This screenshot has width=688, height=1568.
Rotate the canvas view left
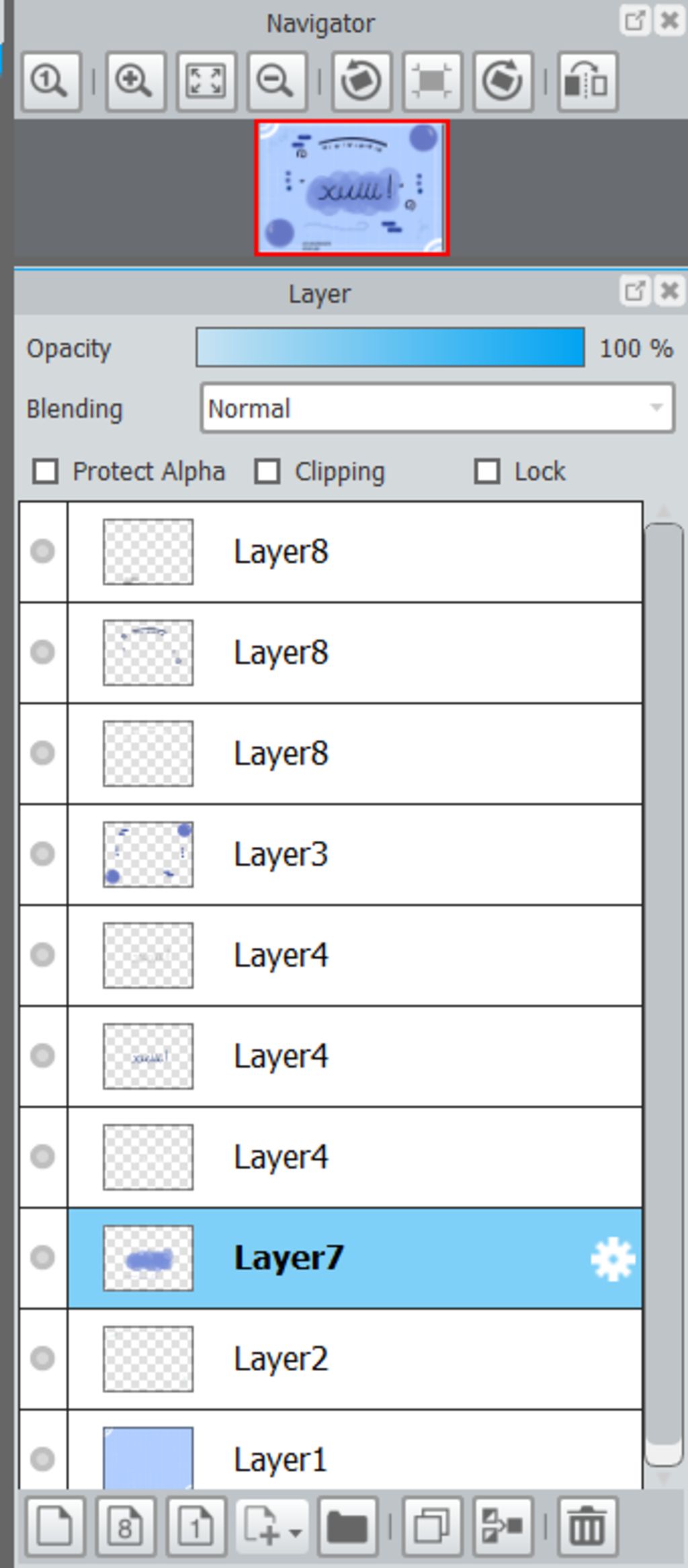361,82
